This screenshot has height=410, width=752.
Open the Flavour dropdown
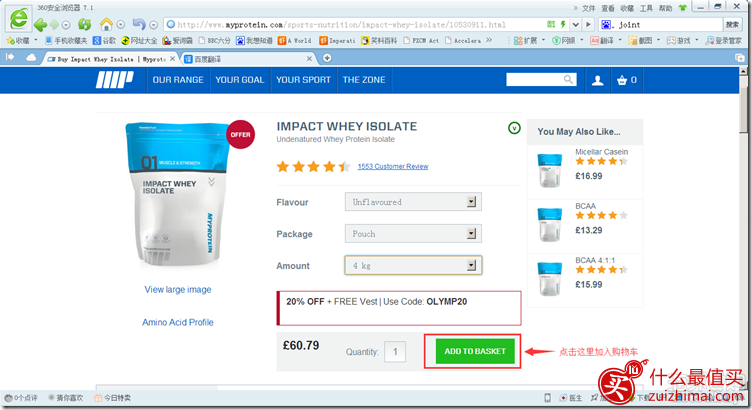point(413,202)
